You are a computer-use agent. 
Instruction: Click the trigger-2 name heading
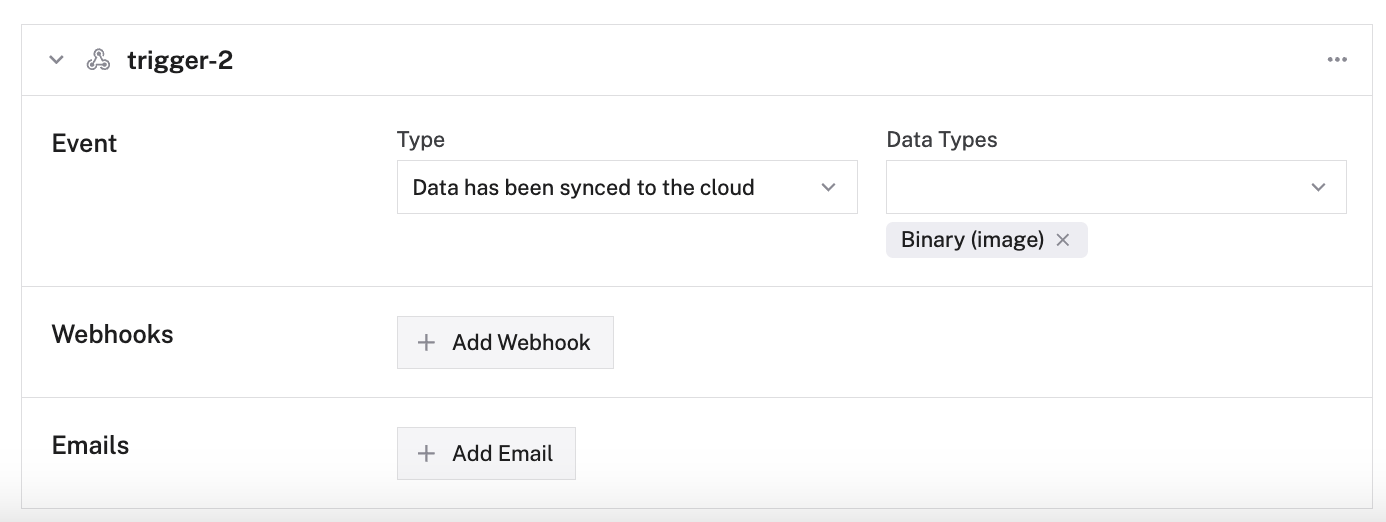click(180, 60)
